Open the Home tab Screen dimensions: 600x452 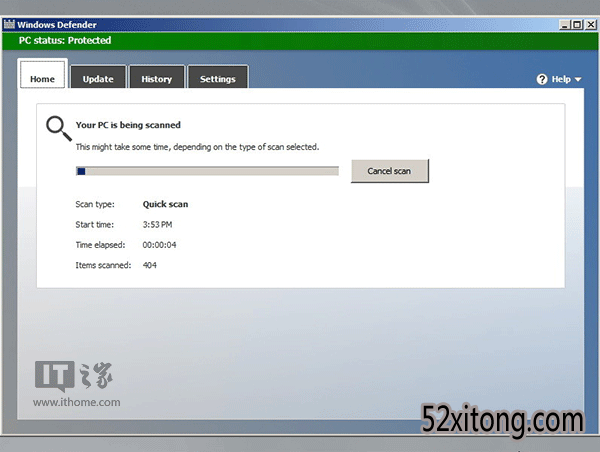(42, 74)
